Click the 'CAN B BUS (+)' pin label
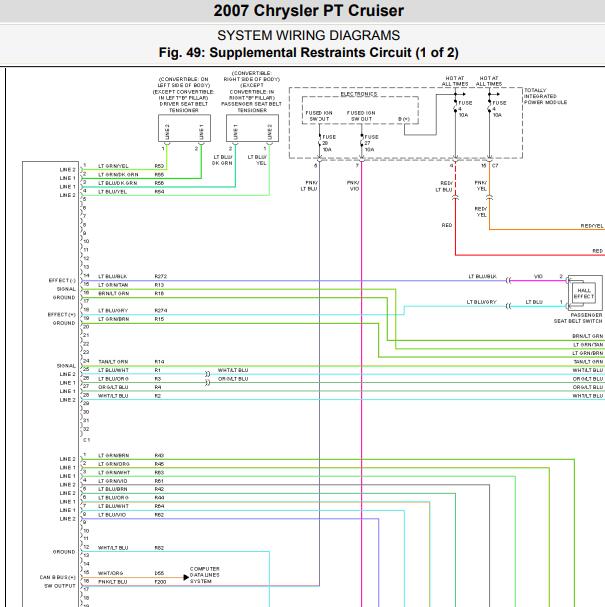 [x=57, y=577]
